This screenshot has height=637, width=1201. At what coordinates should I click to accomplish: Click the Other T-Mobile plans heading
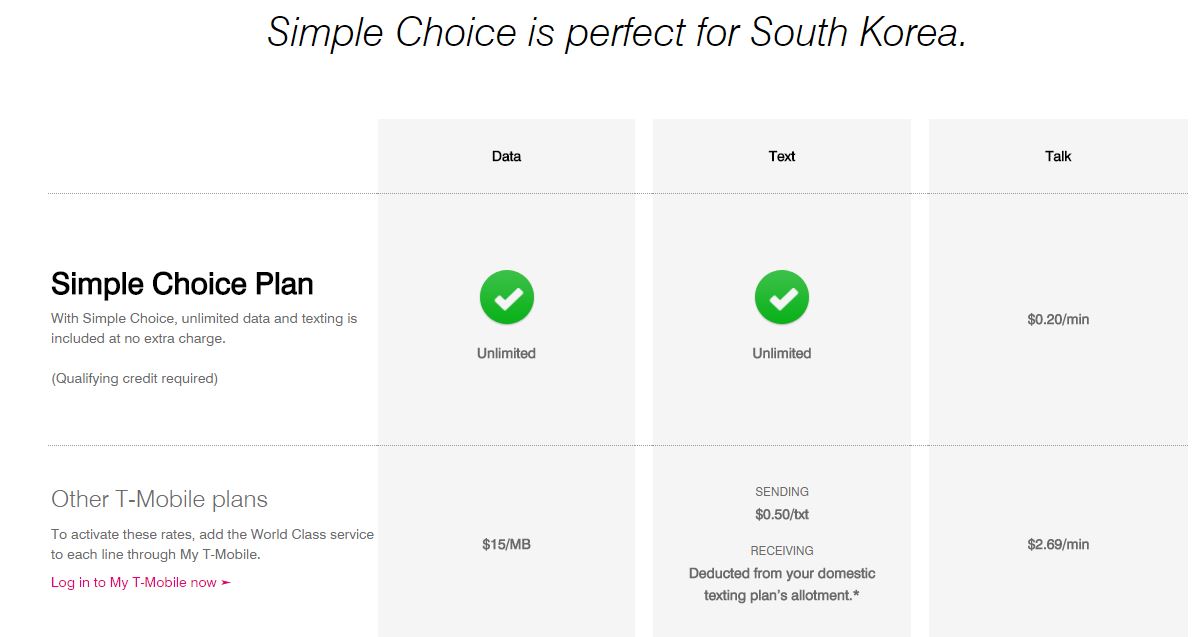click(x=159, y=499)
